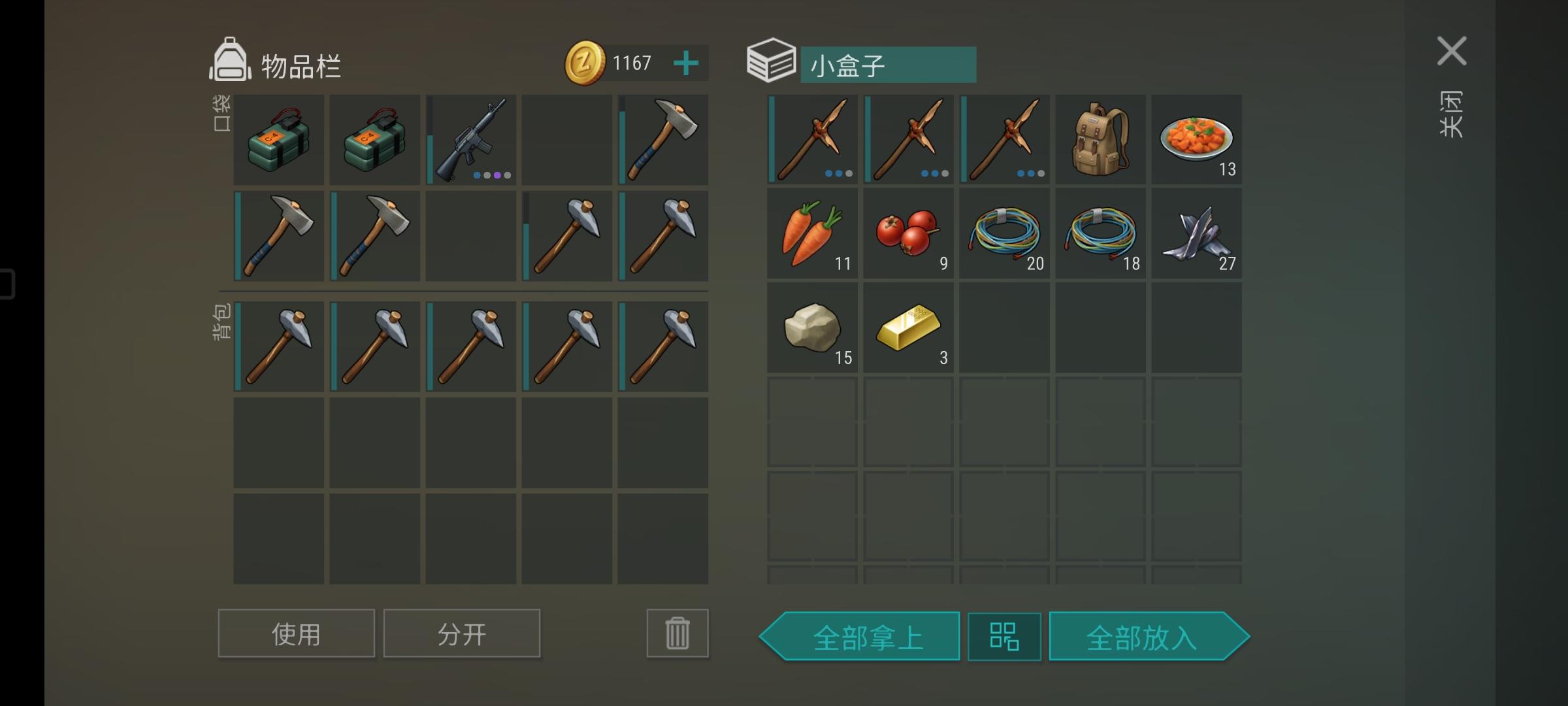Close the inventory with the X
Image resolution: width=1568 pixels, height=706 pixels.
click(x=1452, y=51)
